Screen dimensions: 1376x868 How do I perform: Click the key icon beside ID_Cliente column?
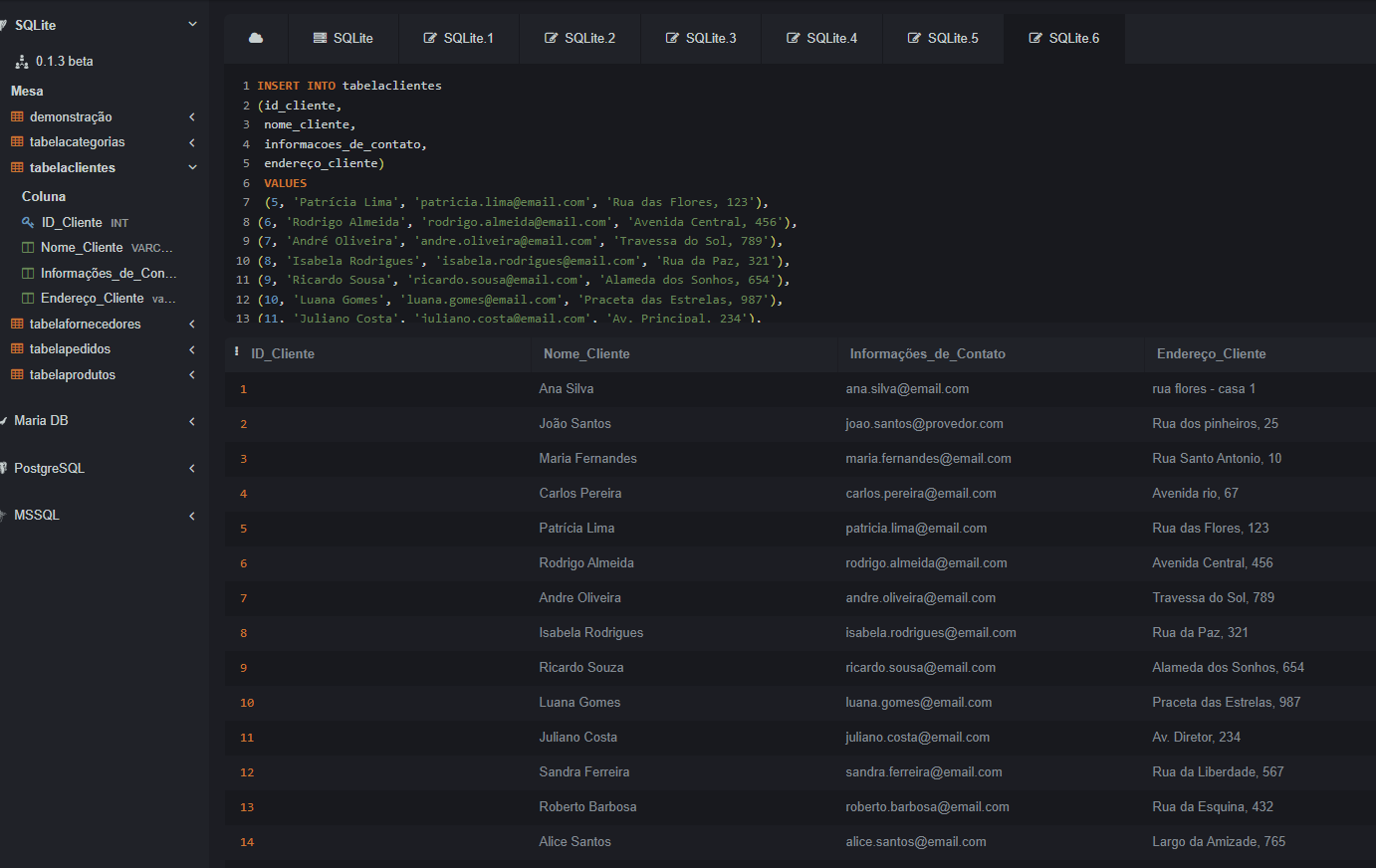tap(28, 222)
